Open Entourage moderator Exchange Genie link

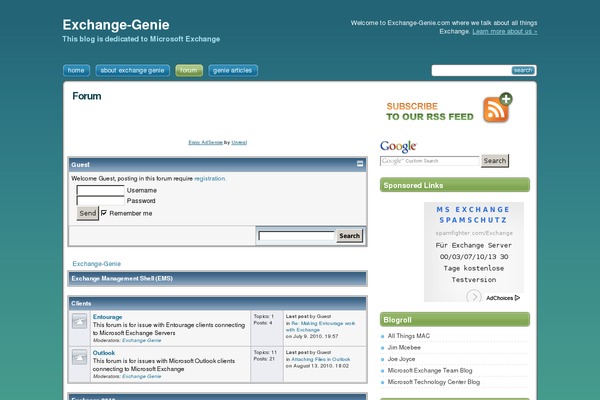142,340
